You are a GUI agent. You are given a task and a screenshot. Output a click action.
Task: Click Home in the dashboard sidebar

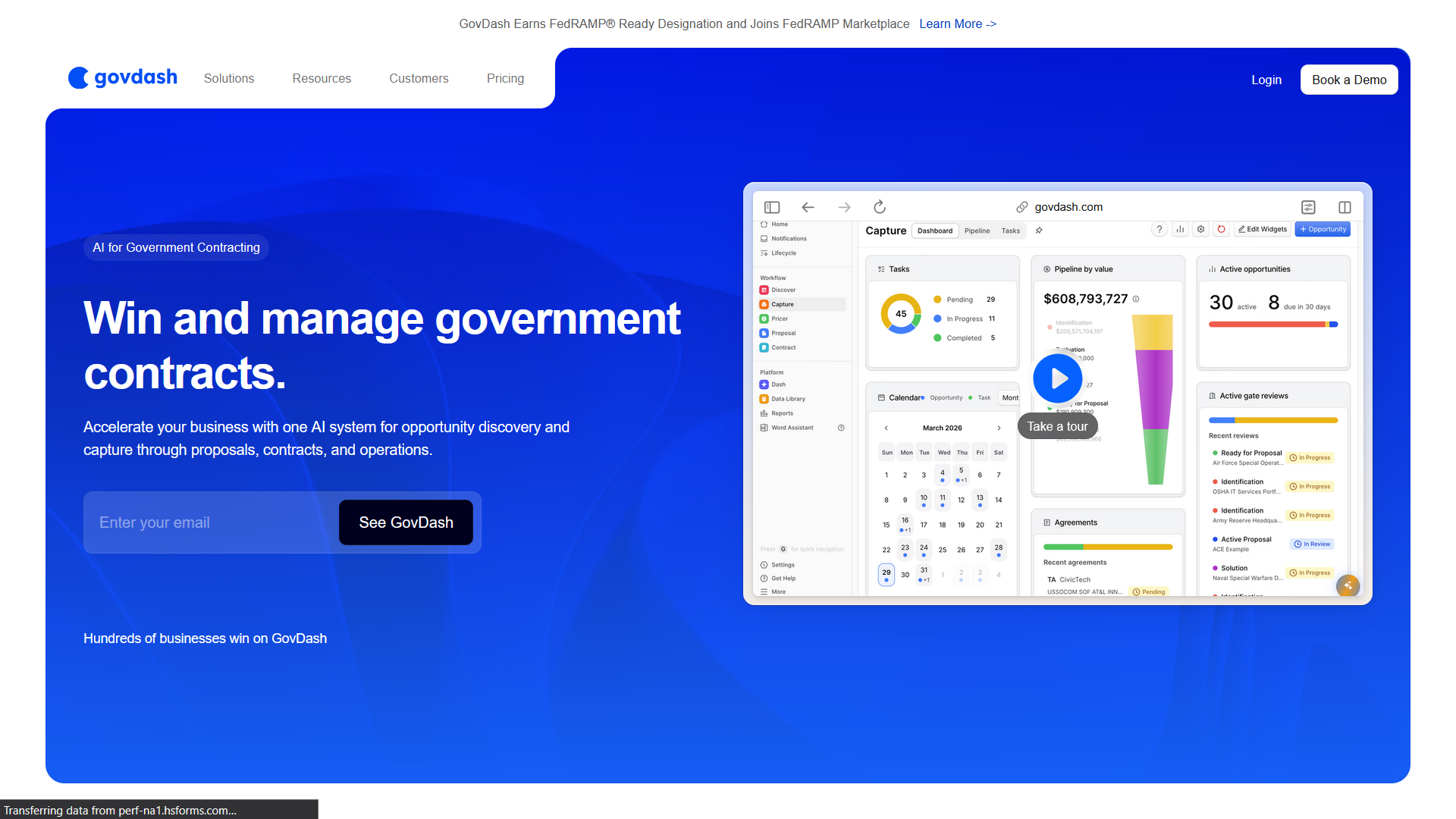(x=774, y=224)
